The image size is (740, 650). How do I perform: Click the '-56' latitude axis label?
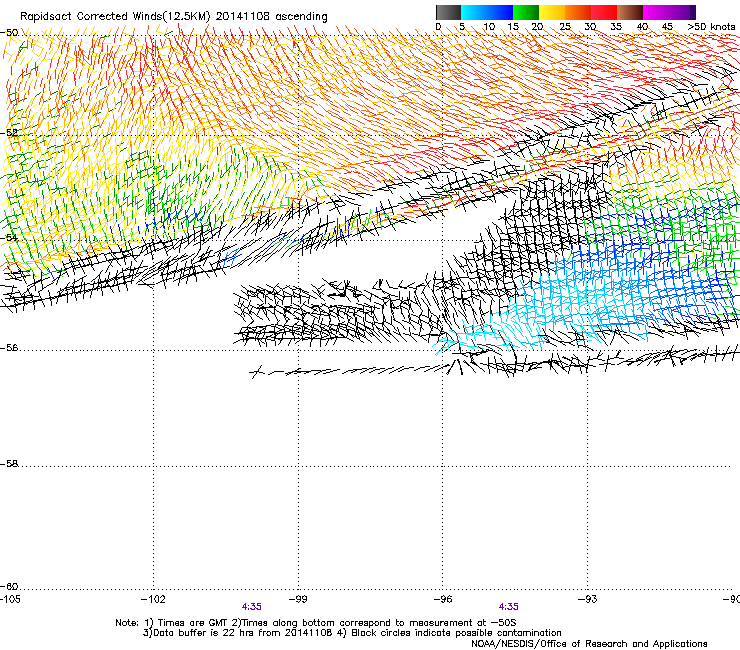click(x=9, y=348)
